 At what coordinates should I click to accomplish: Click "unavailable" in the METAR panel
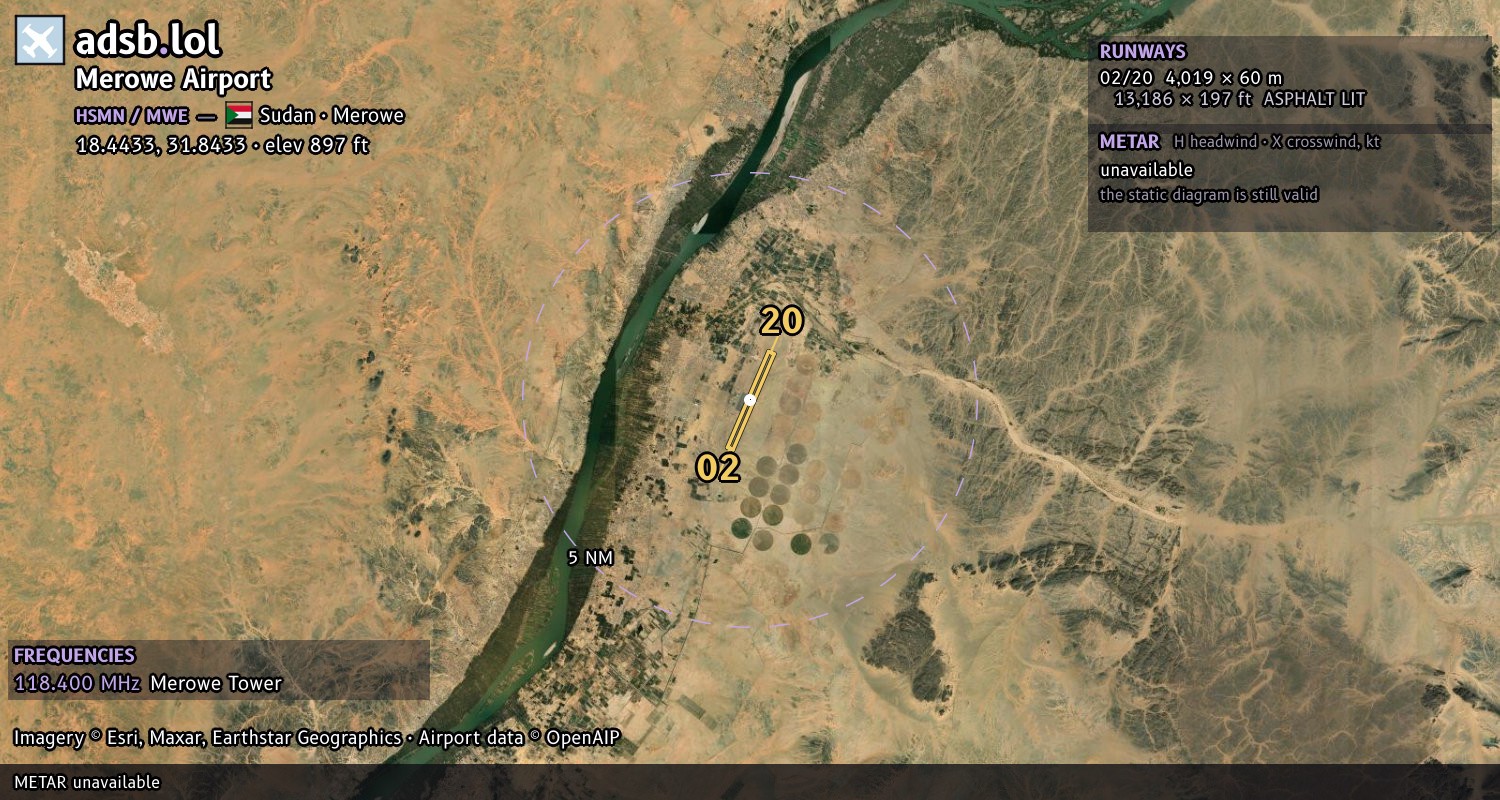click(1146, 170)
